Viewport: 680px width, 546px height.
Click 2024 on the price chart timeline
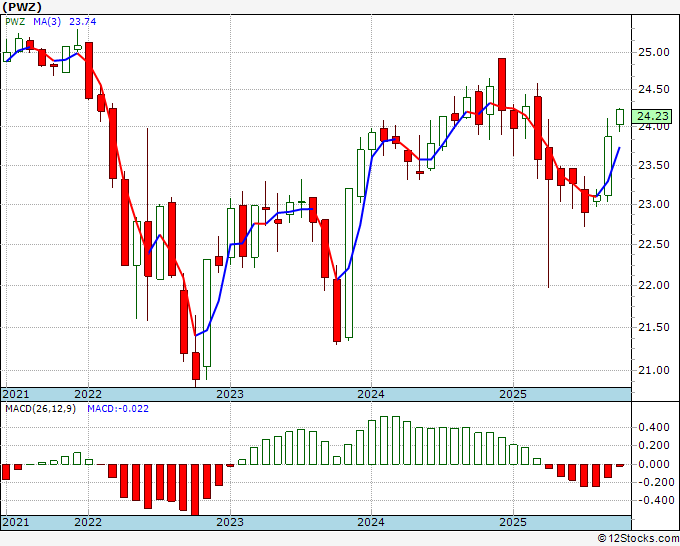[x=371, y=394]
